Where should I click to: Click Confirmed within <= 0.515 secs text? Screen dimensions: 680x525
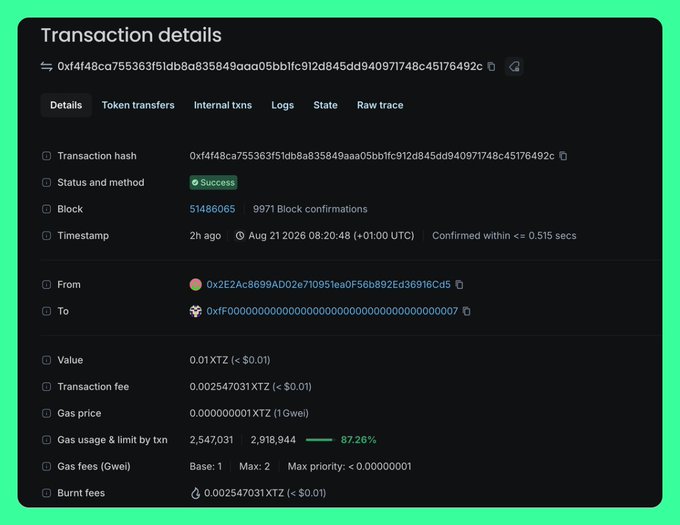[504, 235]
